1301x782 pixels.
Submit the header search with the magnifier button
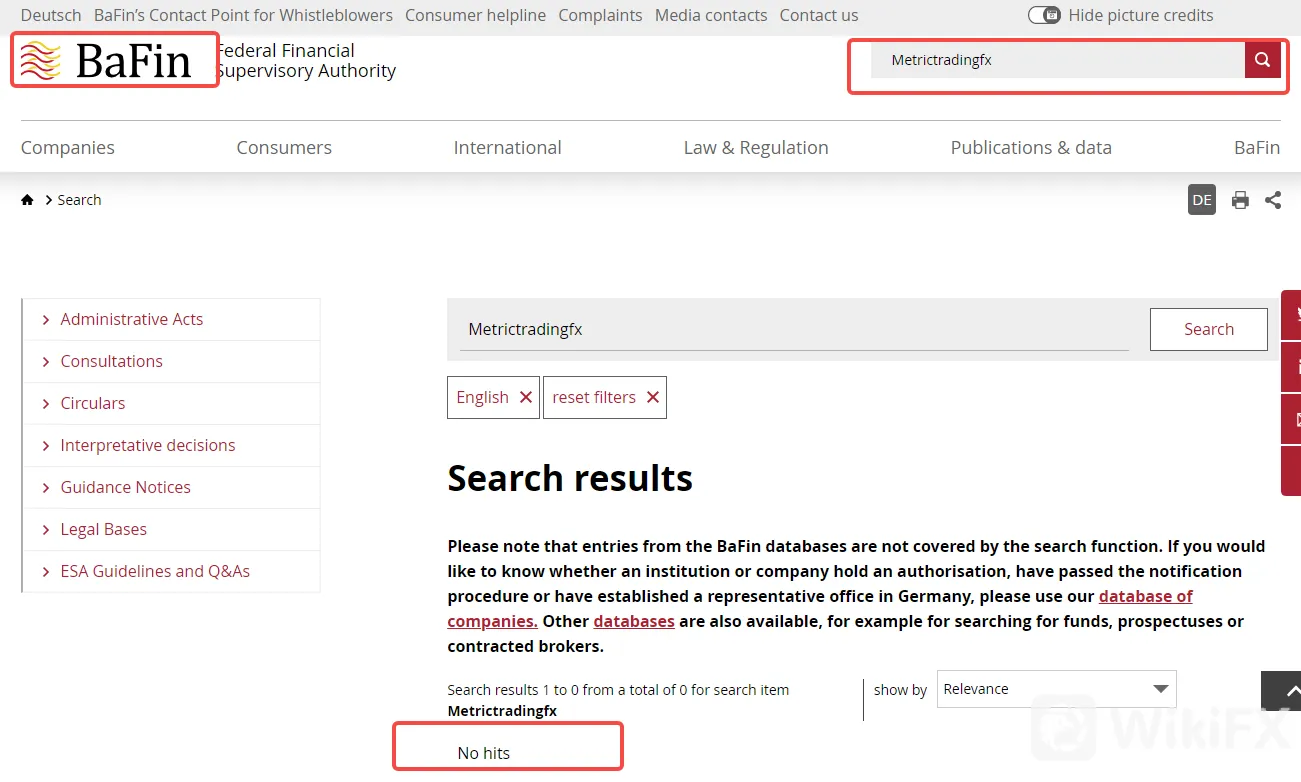click(x=1262, y=60)
